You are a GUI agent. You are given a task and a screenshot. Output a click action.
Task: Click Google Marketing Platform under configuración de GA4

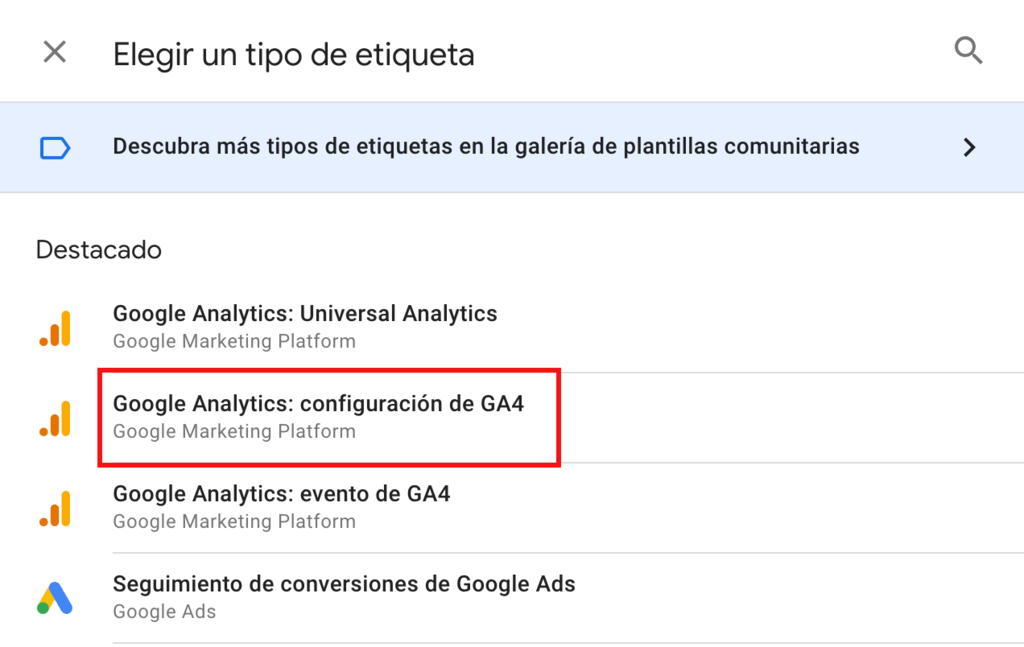pyautogui.click(x=234, y=432)
